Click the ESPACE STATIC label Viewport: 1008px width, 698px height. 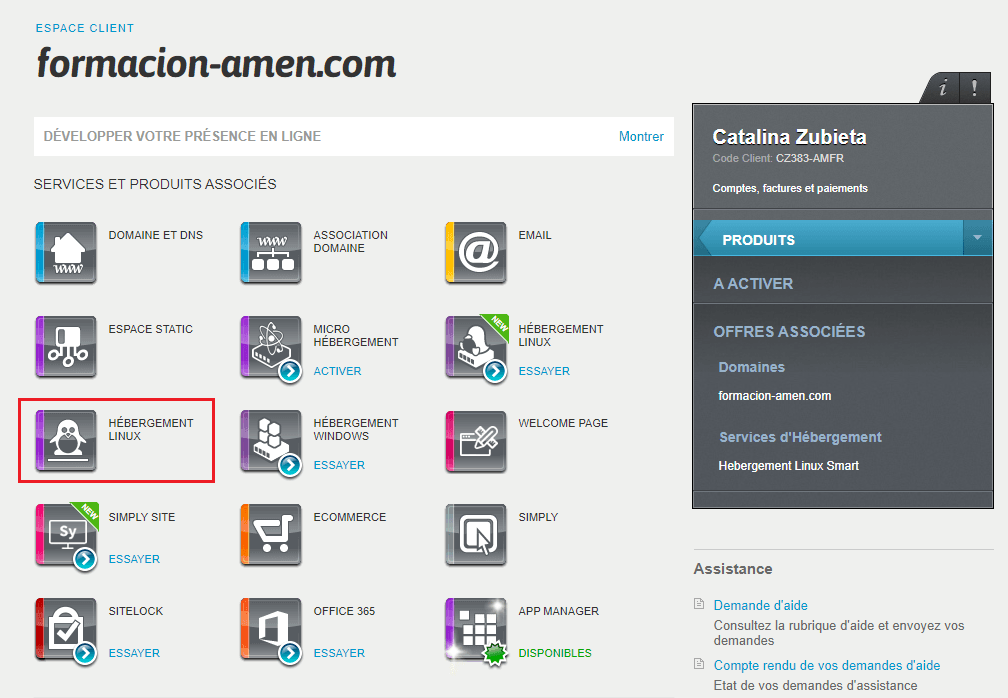coord(150,329)
